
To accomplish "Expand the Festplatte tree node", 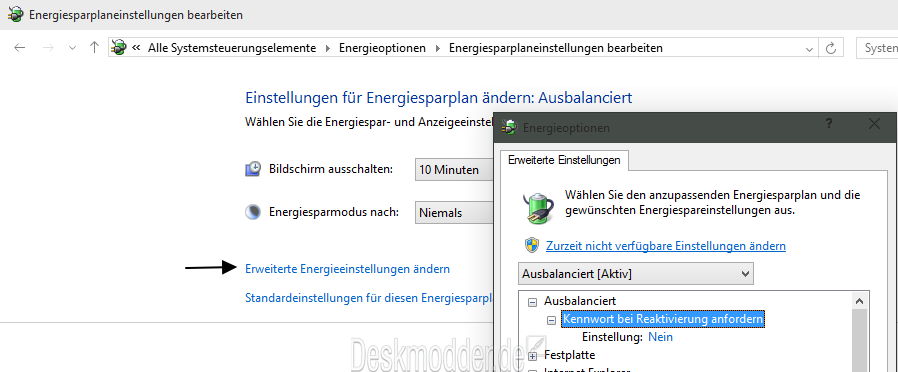I will [x=533, y=356].
